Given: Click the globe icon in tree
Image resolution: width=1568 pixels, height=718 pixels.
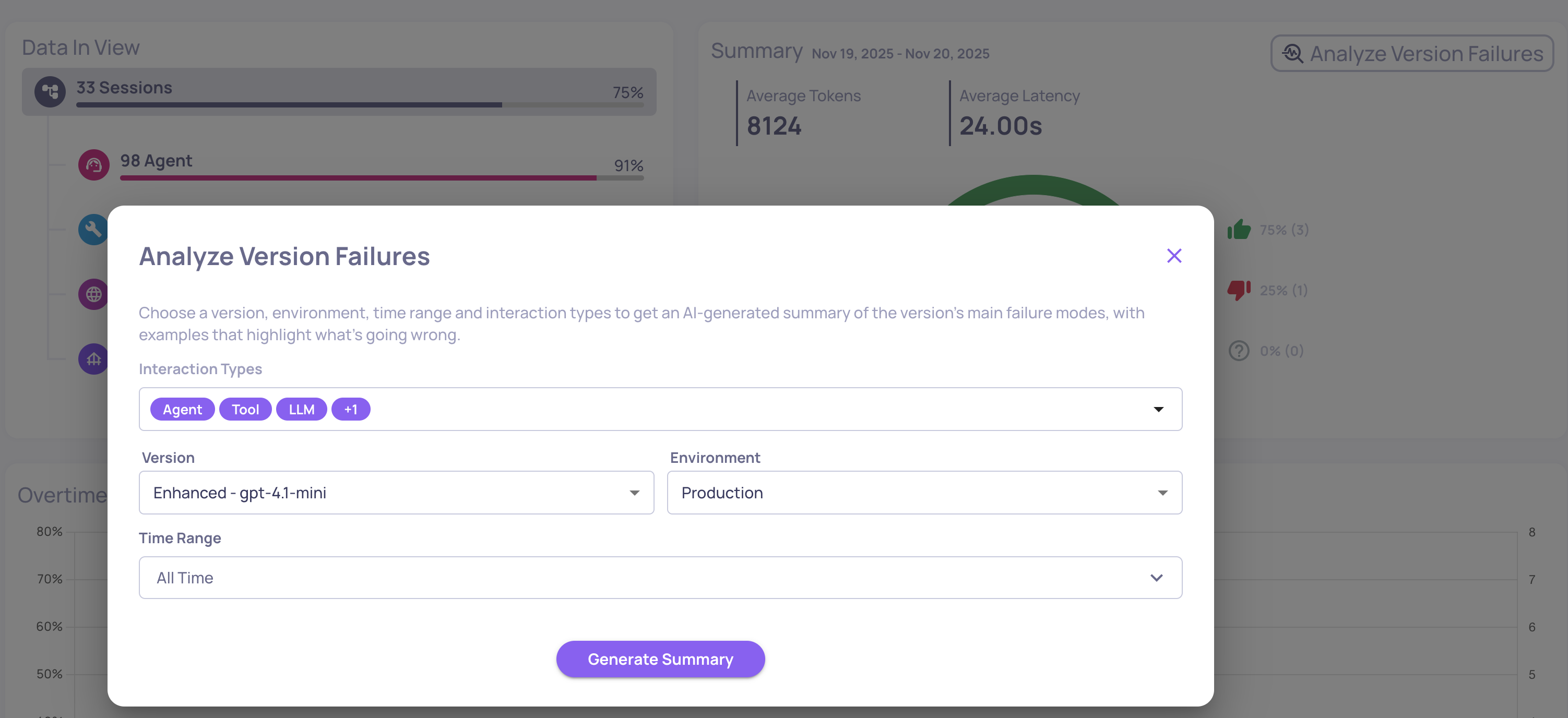Looking at the screenshot, I should tap(92, 294).
